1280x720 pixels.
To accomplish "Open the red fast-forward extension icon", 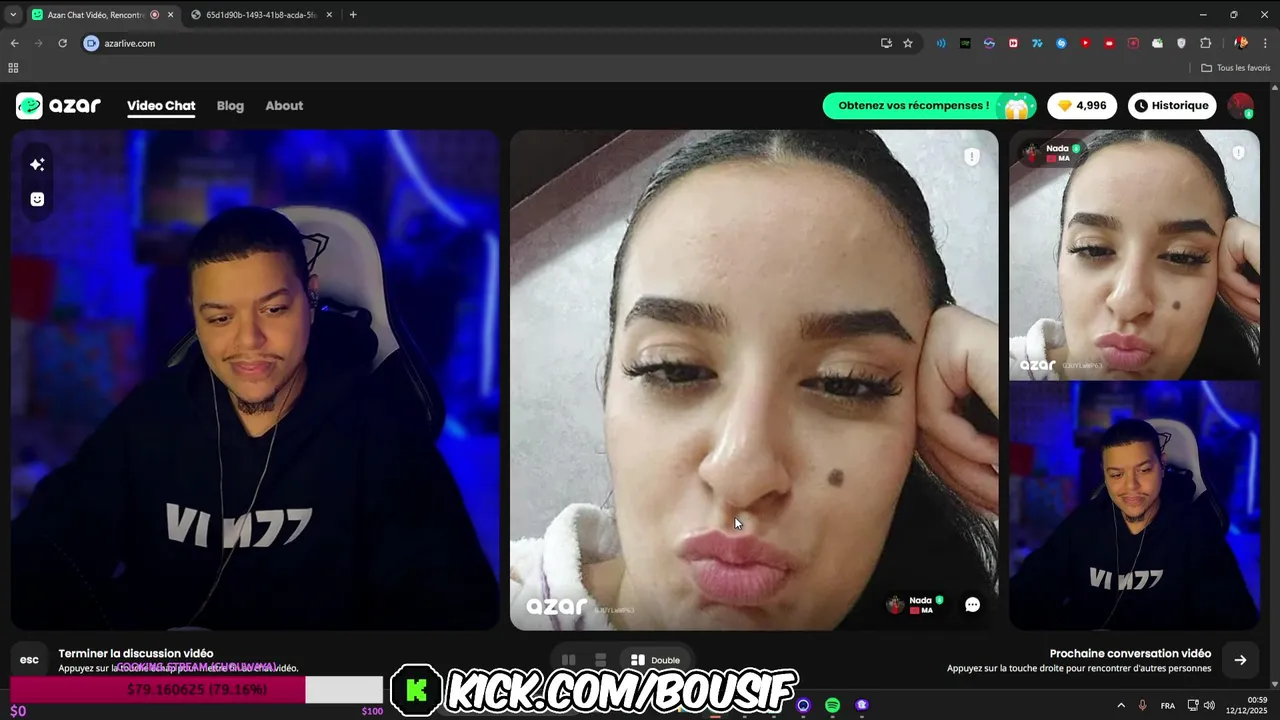I will (x=1013, y=43).
